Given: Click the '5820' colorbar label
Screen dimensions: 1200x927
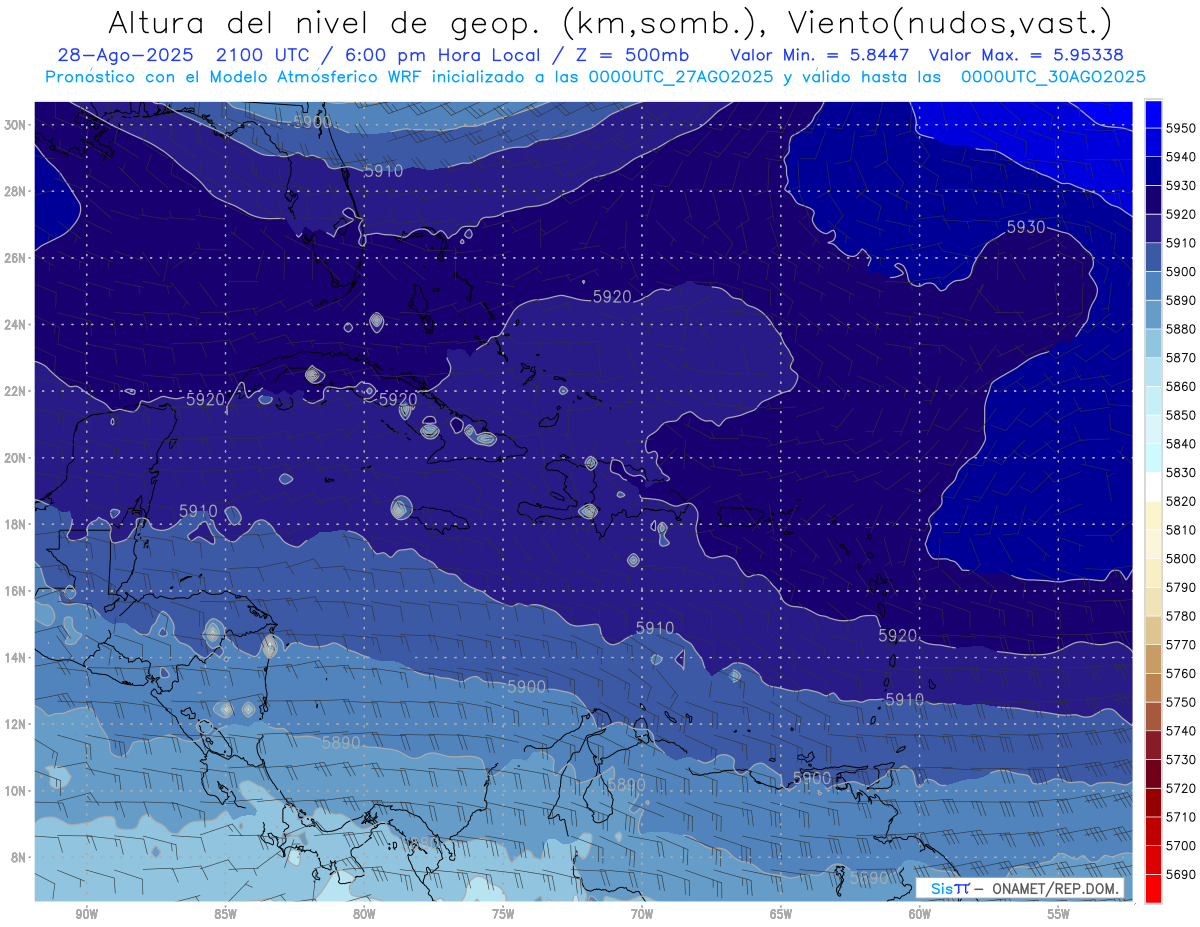Looking at the screenshot, I should [x=1180, y=501].
